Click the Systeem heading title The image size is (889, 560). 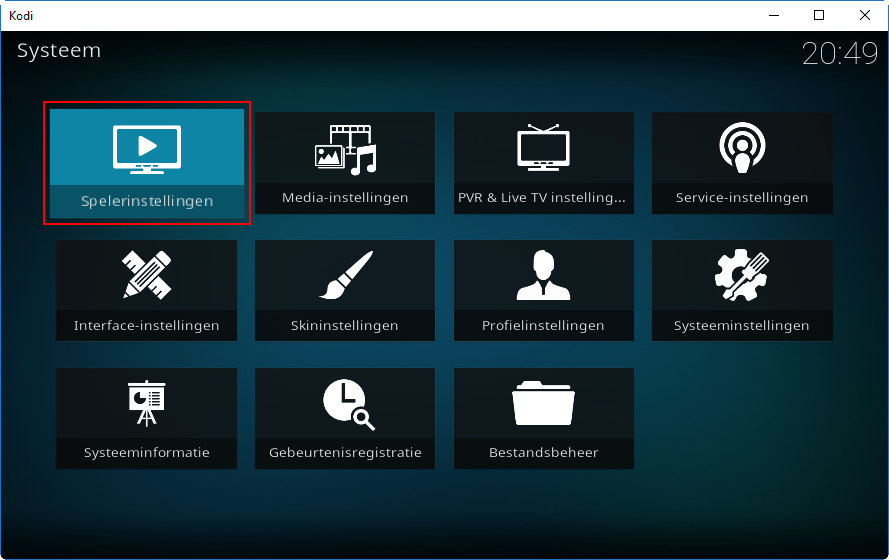(x=59, y=51)
